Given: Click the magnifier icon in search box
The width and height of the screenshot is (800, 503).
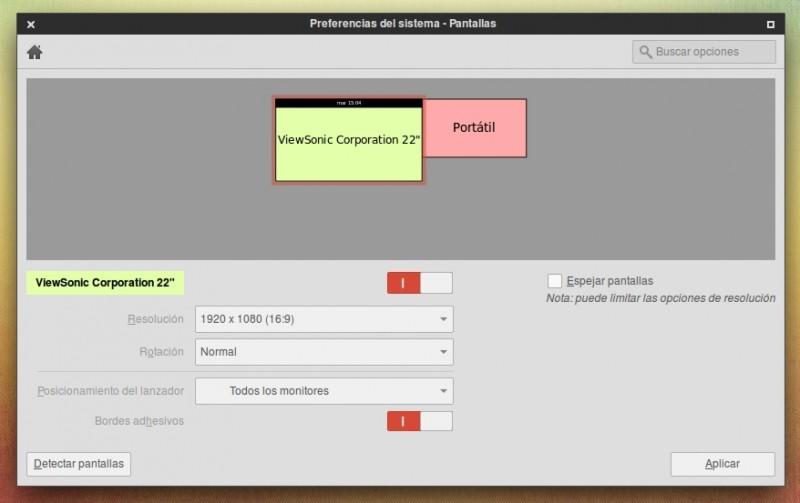Looking at the screenshot, I should click(x=646, y=52).
